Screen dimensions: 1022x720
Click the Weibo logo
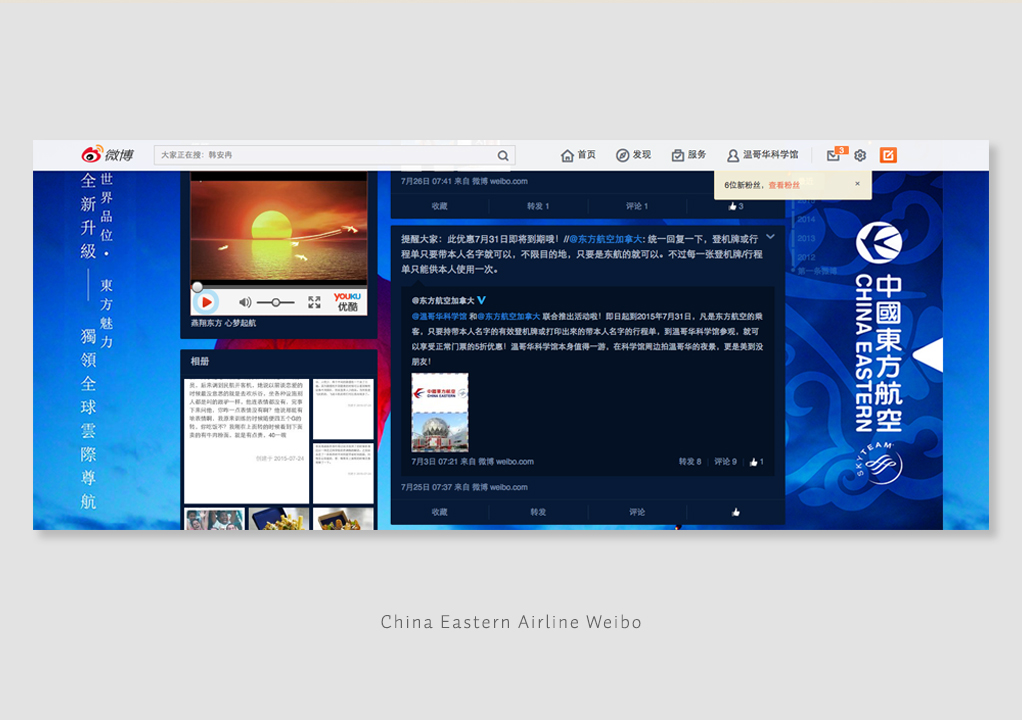point(107,154)
